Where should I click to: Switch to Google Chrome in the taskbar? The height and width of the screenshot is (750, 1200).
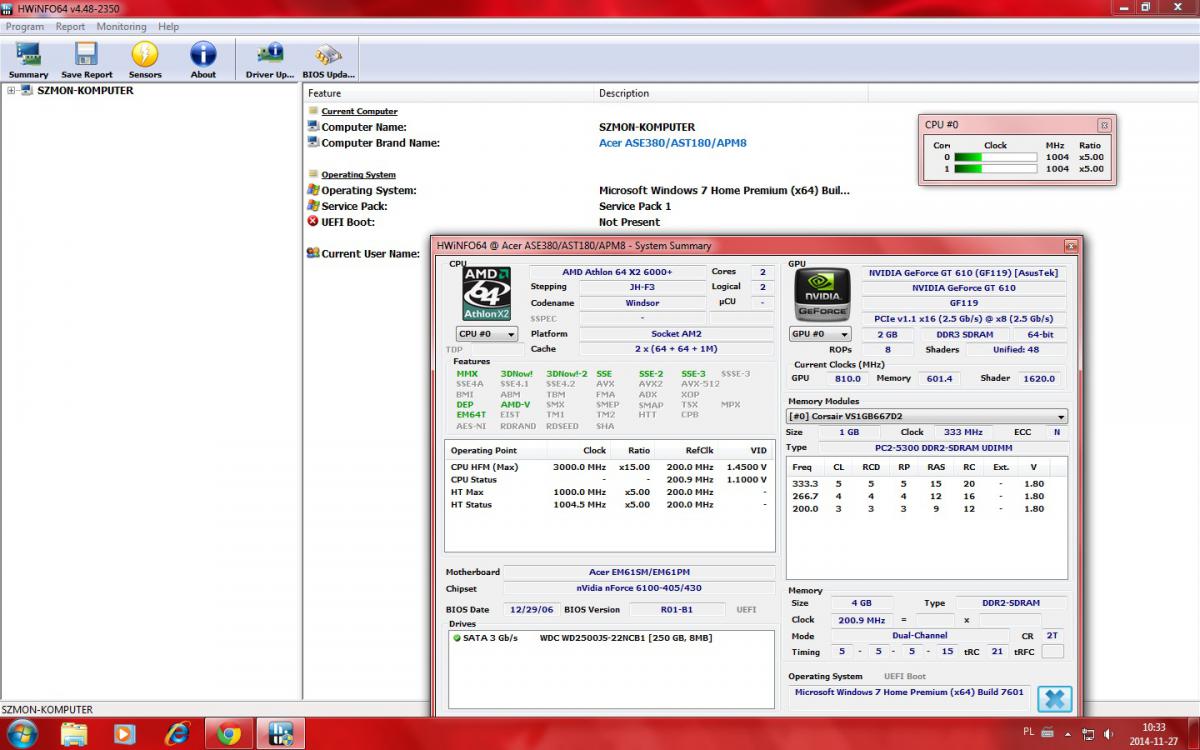tap(229, 734)
